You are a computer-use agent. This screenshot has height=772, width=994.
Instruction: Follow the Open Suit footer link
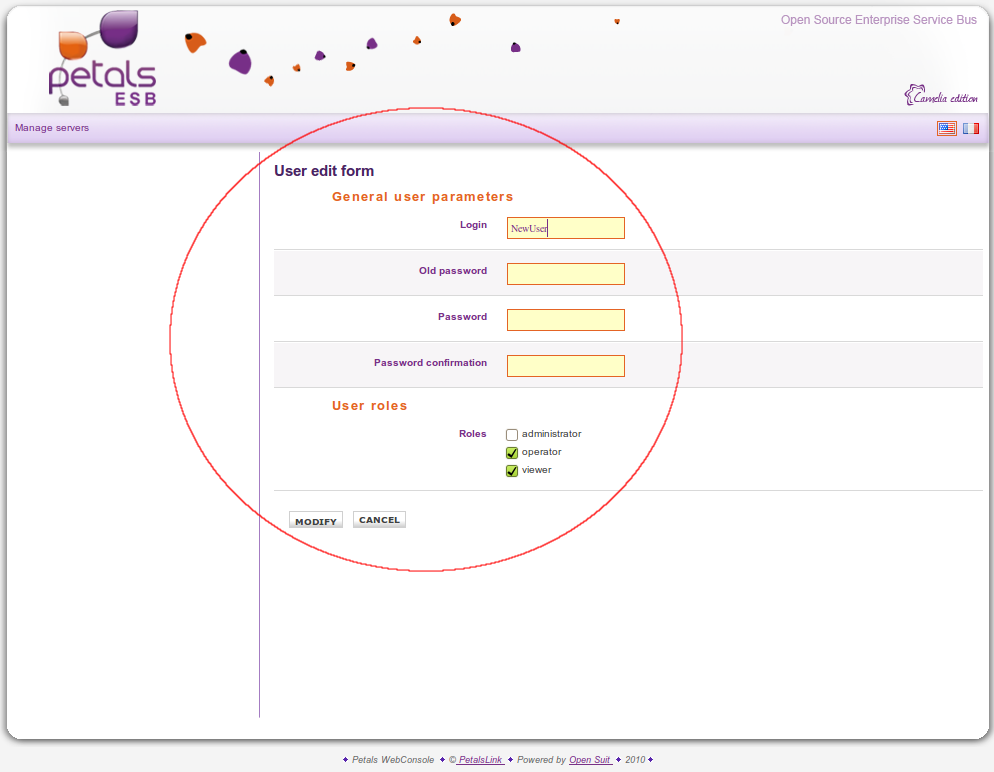point(590,760)
